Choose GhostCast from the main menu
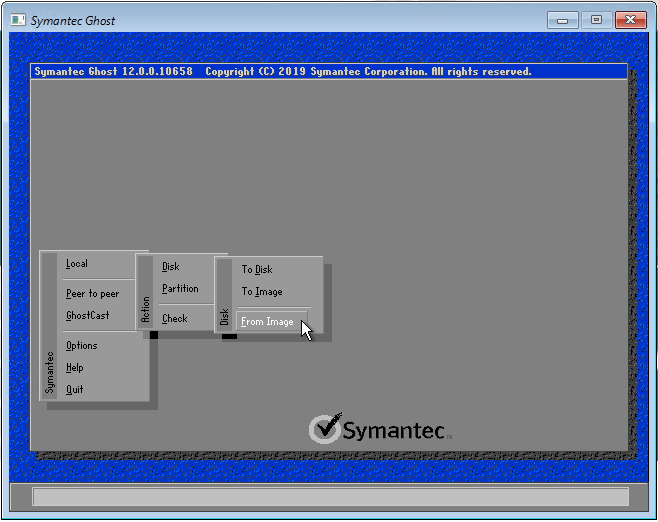 click(88, 316)
